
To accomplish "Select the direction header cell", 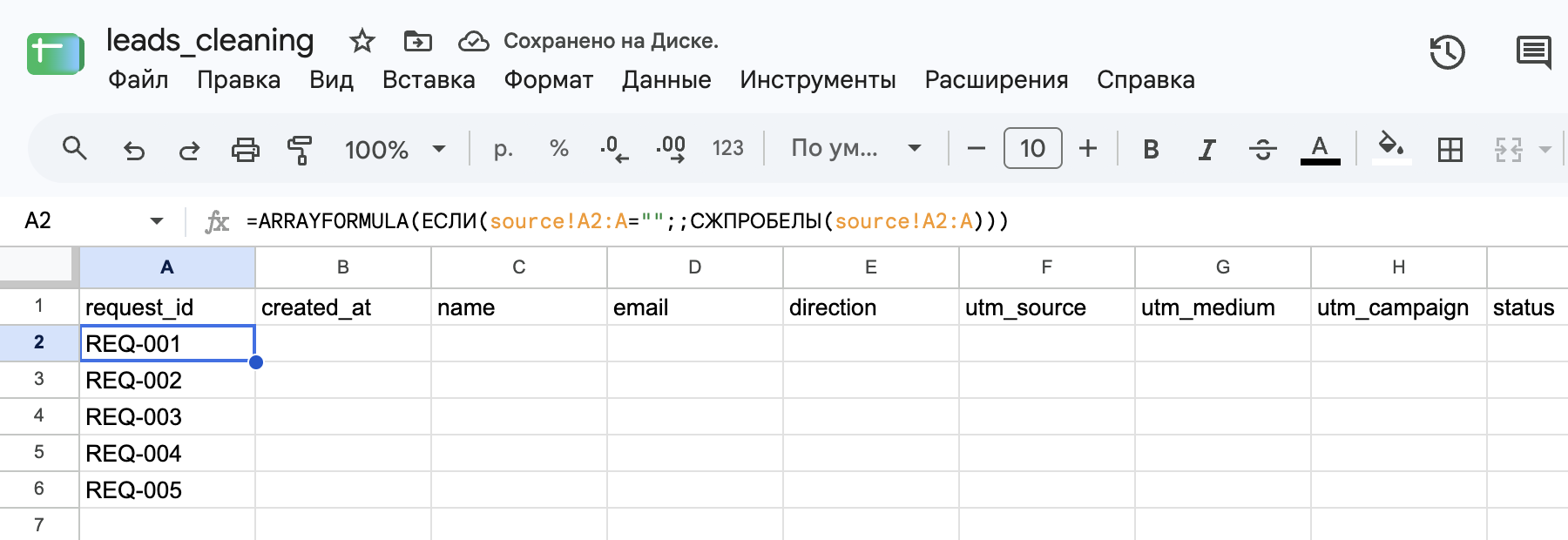I will (871, 307).
